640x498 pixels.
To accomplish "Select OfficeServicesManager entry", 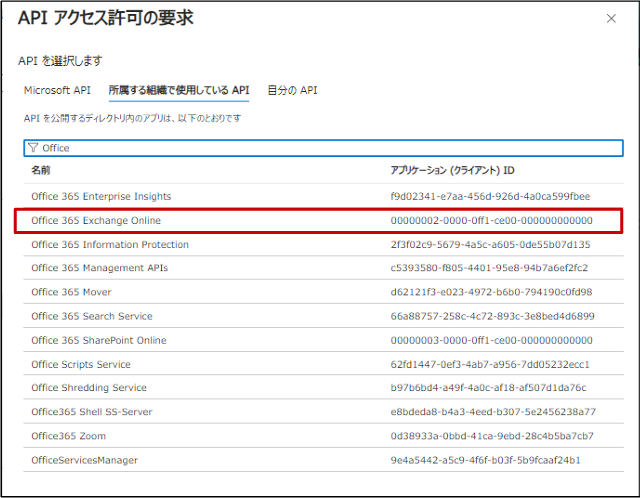I will [x=84, y=460].
